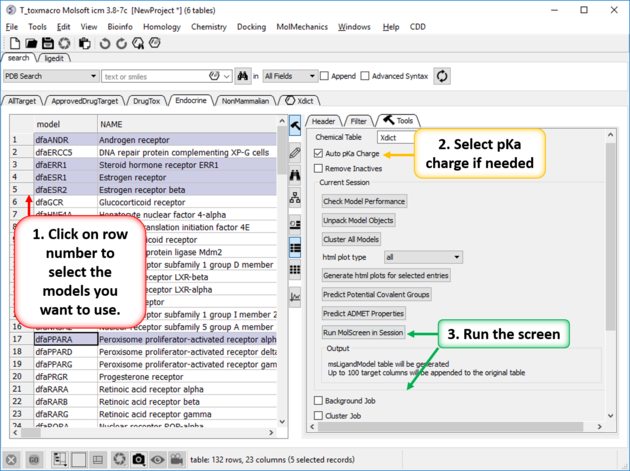Uncheck the Auto pKa Charge checkbox

click(319, 154)
